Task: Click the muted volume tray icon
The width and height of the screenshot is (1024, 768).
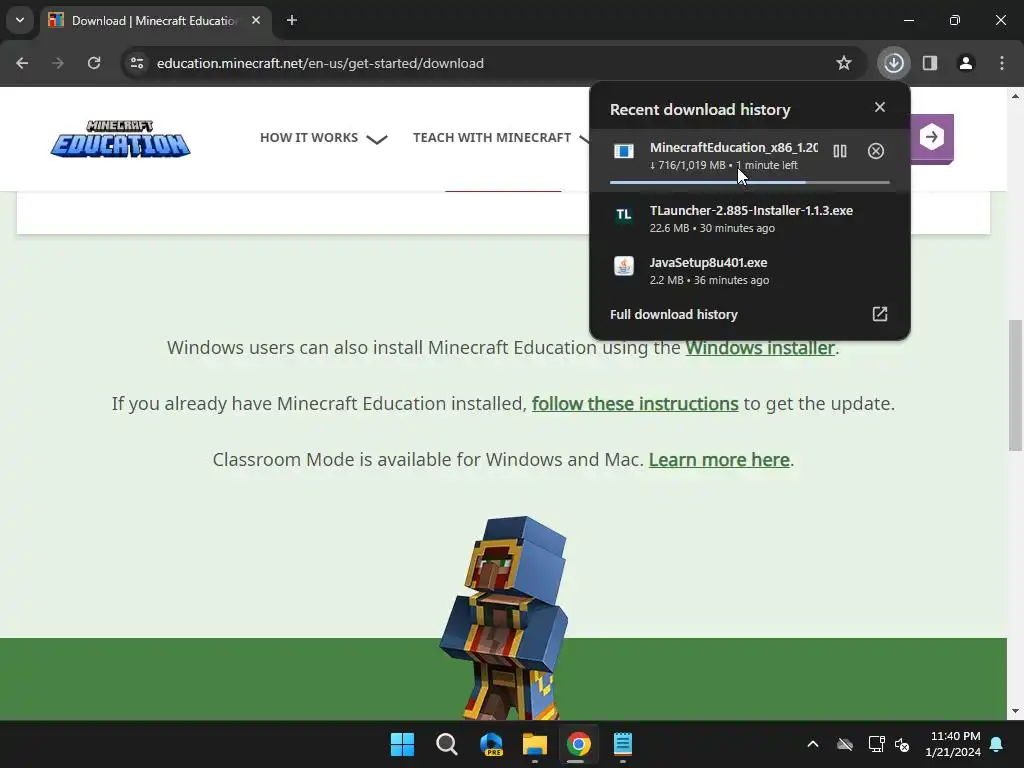Action: pyautogui.click(x=902, y=744)
